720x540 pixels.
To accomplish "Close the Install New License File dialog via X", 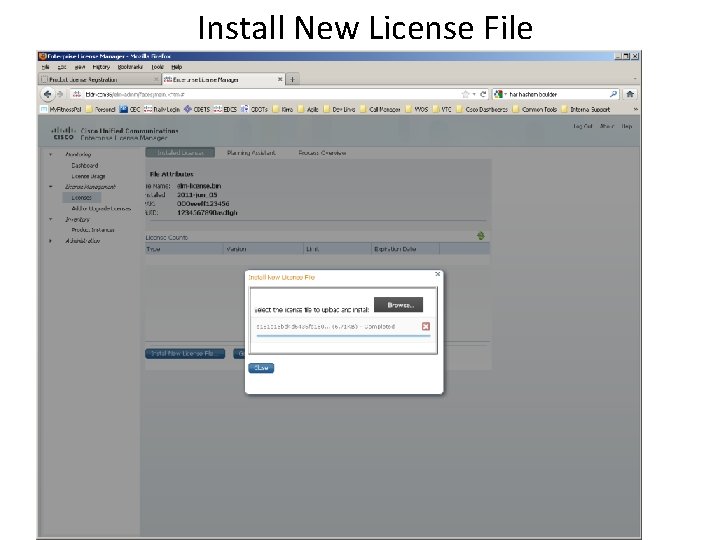I will pos(438,274).
